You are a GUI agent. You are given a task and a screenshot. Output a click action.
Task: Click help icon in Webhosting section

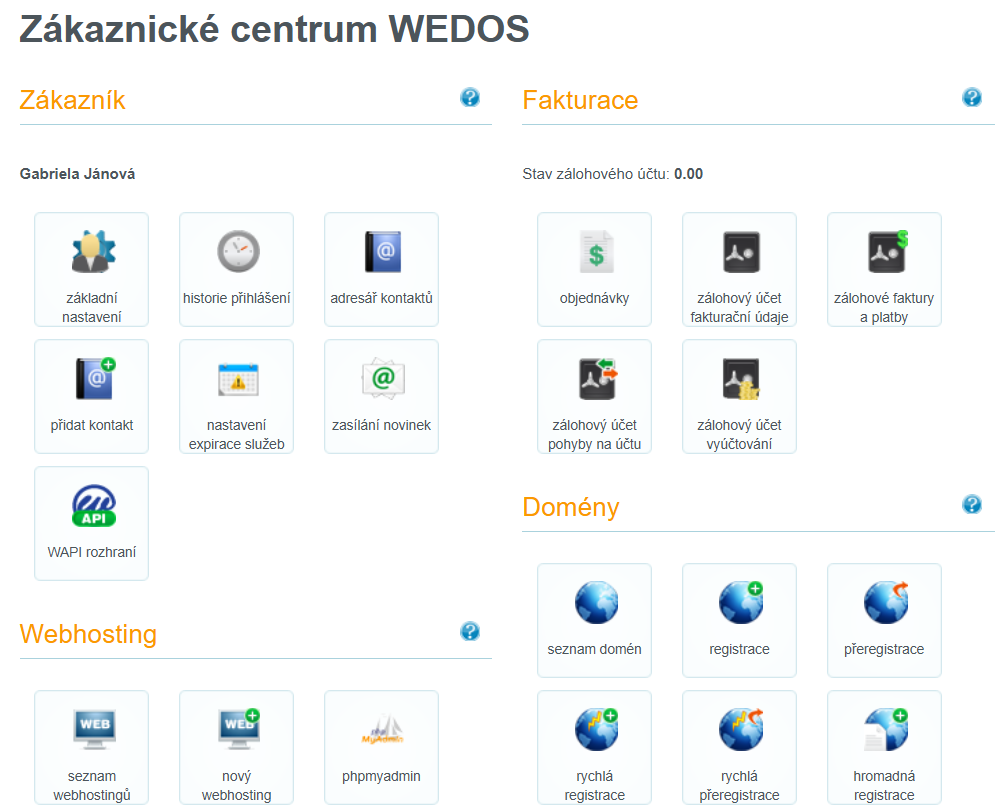(470, 631)
